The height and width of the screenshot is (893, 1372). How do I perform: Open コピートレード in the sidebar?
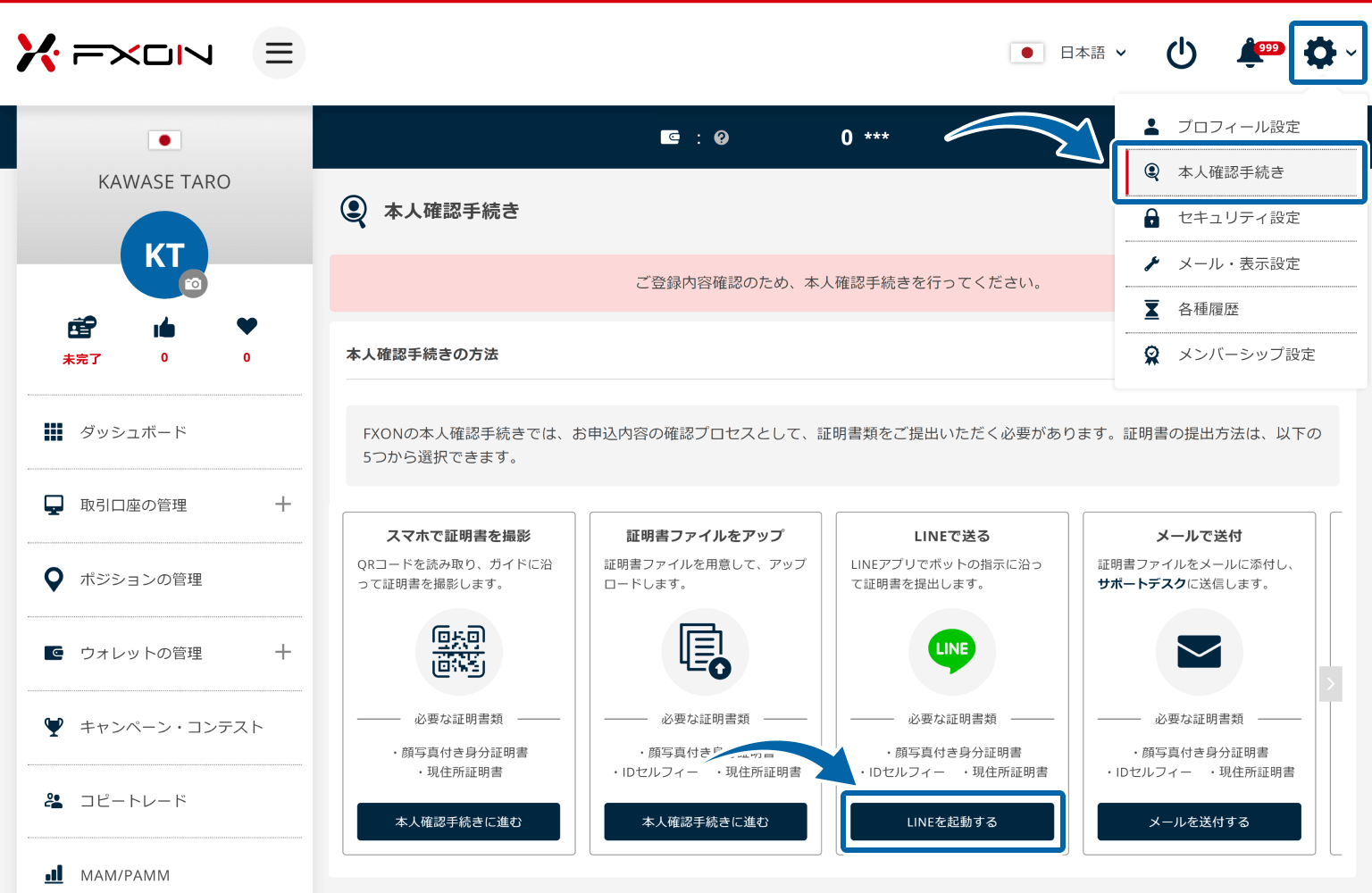point(164,801)
